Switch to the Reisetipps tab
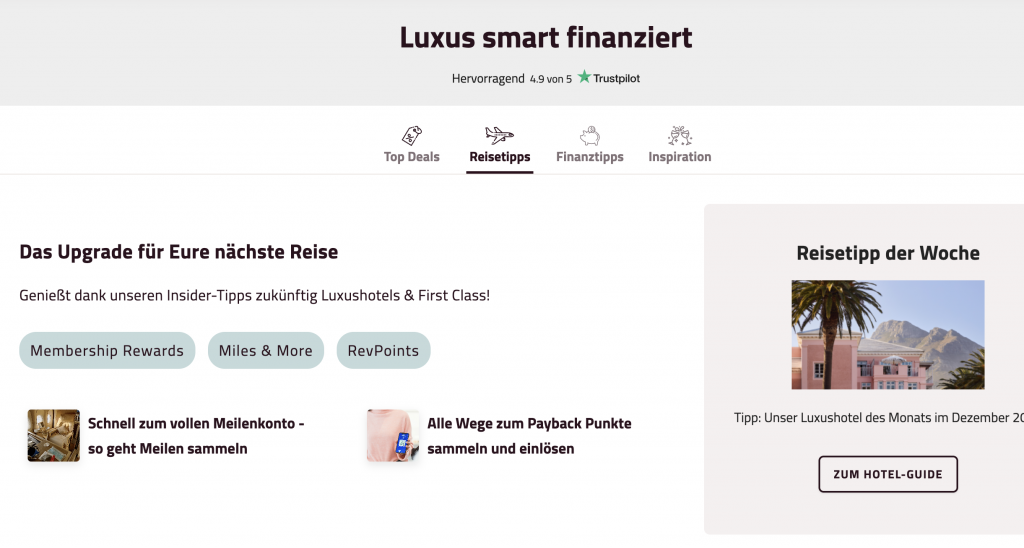The image size is (1024, 548). point(500,157)
